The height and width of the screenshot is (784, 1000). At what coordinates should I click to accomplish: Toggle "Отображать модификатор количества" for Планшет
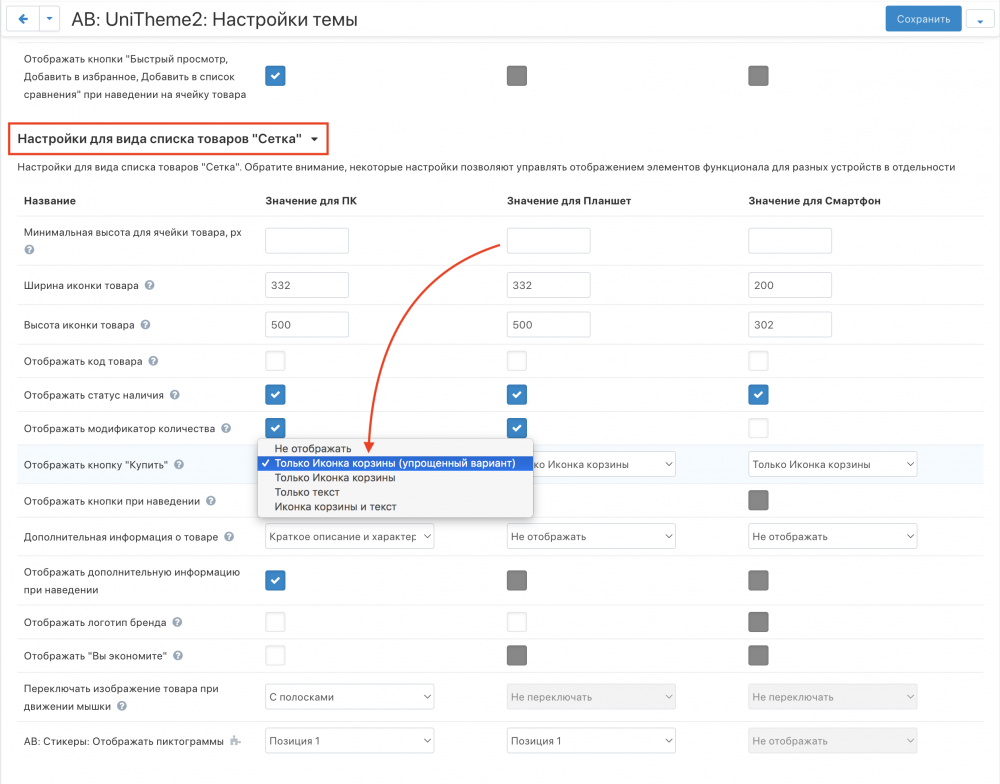[x=517, y=428]
